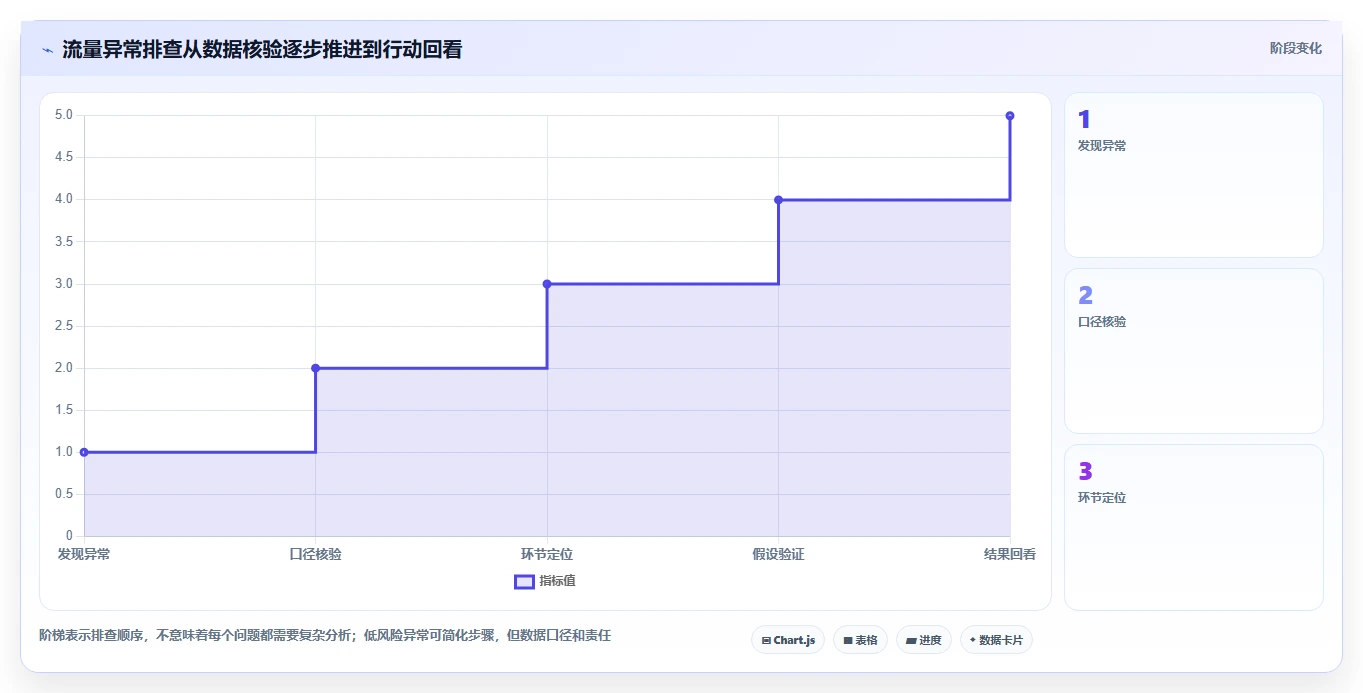
Task: Open the 口径核验 step card numbered 2
Action: (x=1194, y=351)
